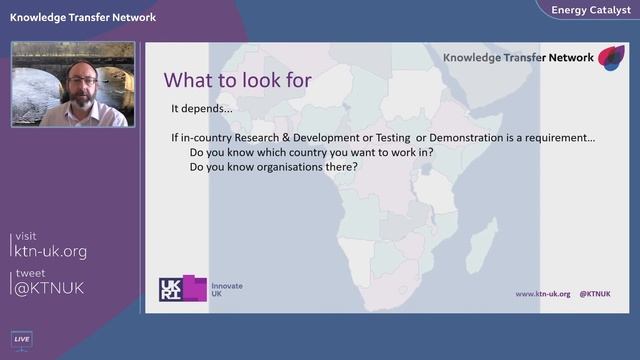Click www.ktn-uk.org on the slide footer
640x360 pixels.
pos(542,294)
